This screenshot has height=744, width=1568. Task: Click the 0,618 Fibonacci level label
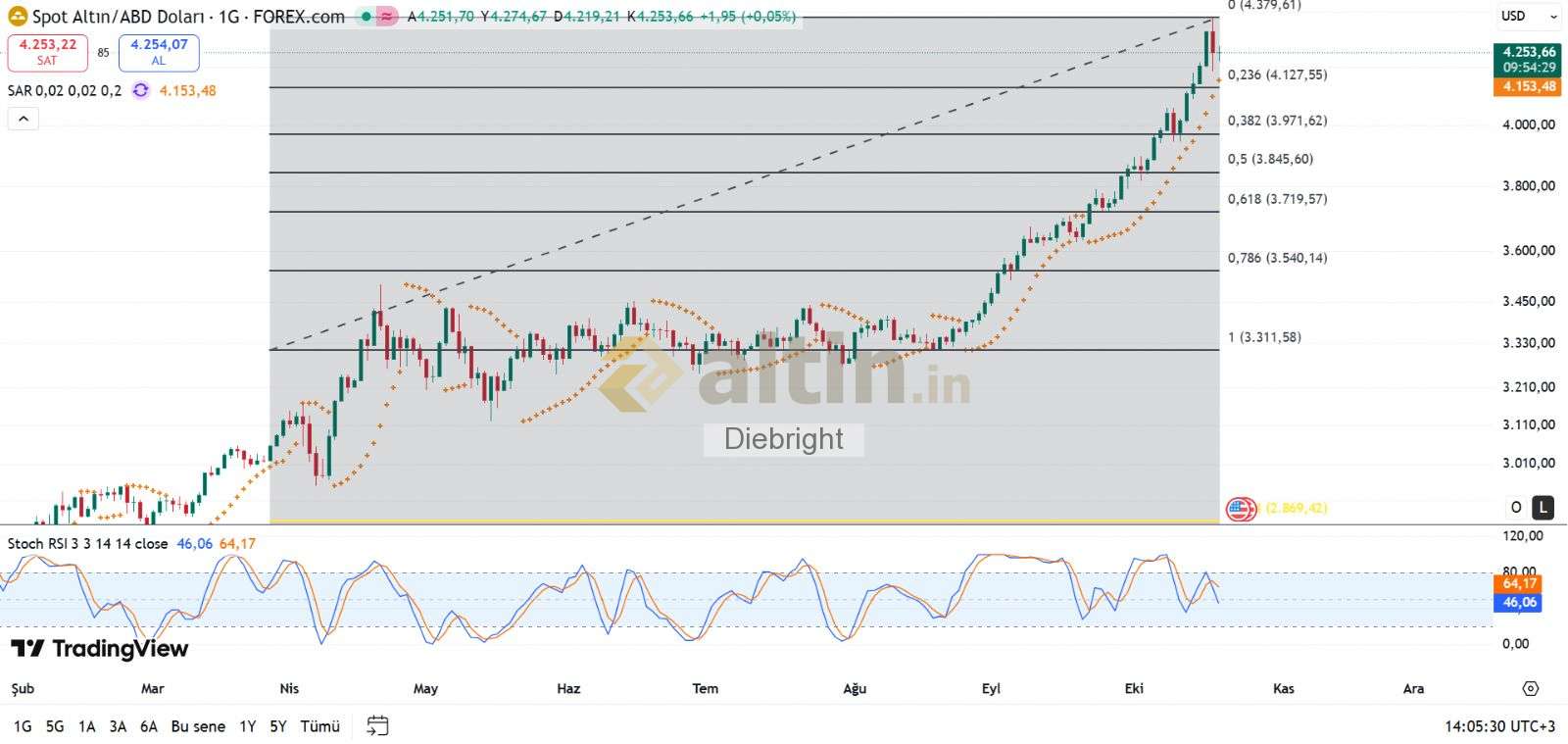coord(1277,199)
